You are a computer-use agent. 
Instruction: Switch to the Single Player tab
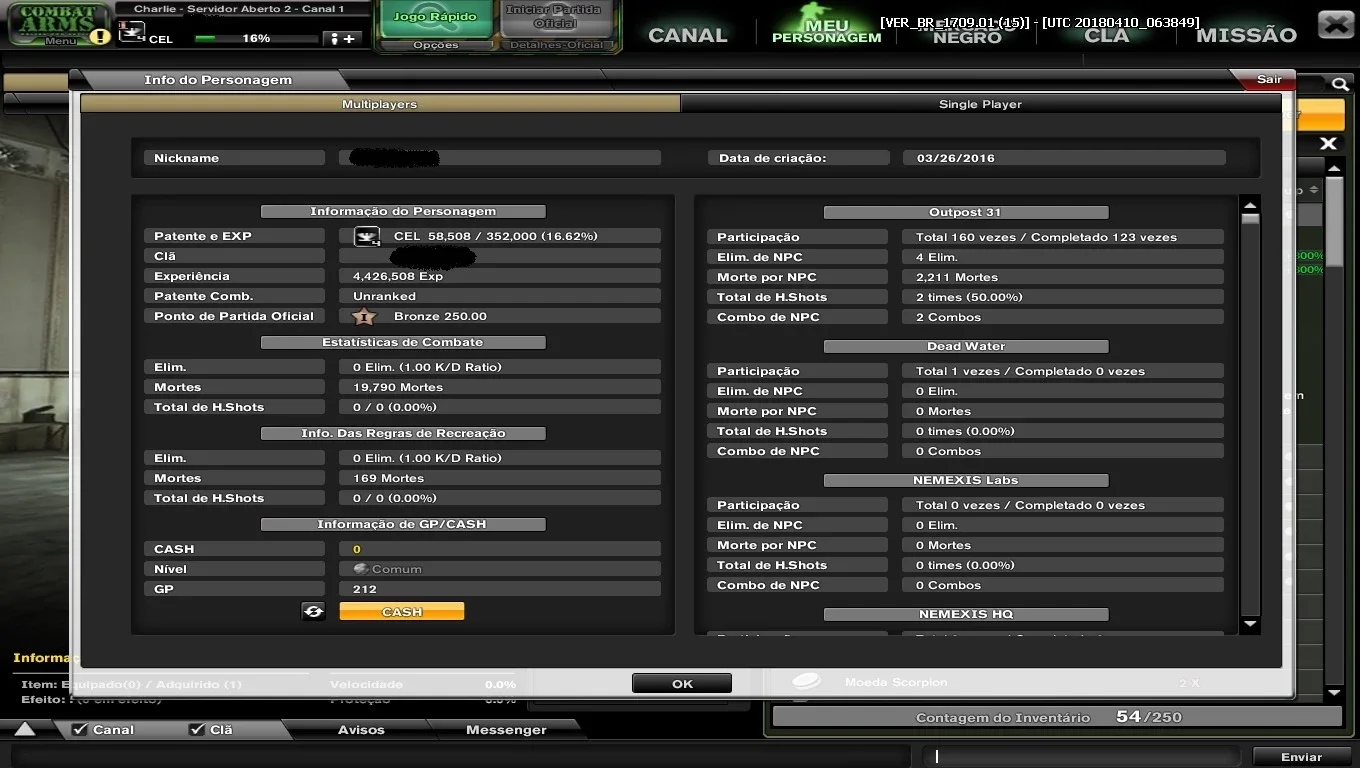[980, 104]
